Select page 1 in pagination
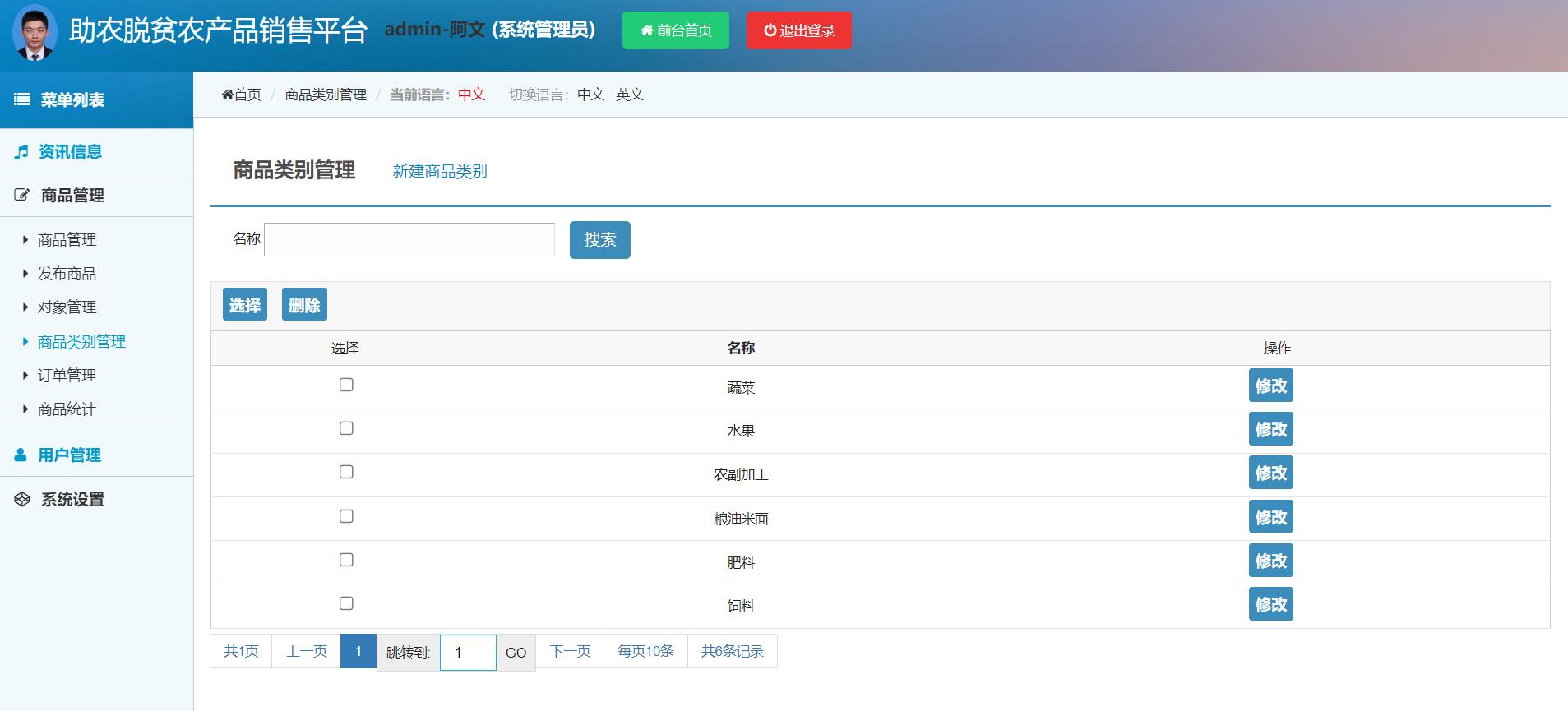Viewport: 1568px width, 711px height. [x=358, y=651]
